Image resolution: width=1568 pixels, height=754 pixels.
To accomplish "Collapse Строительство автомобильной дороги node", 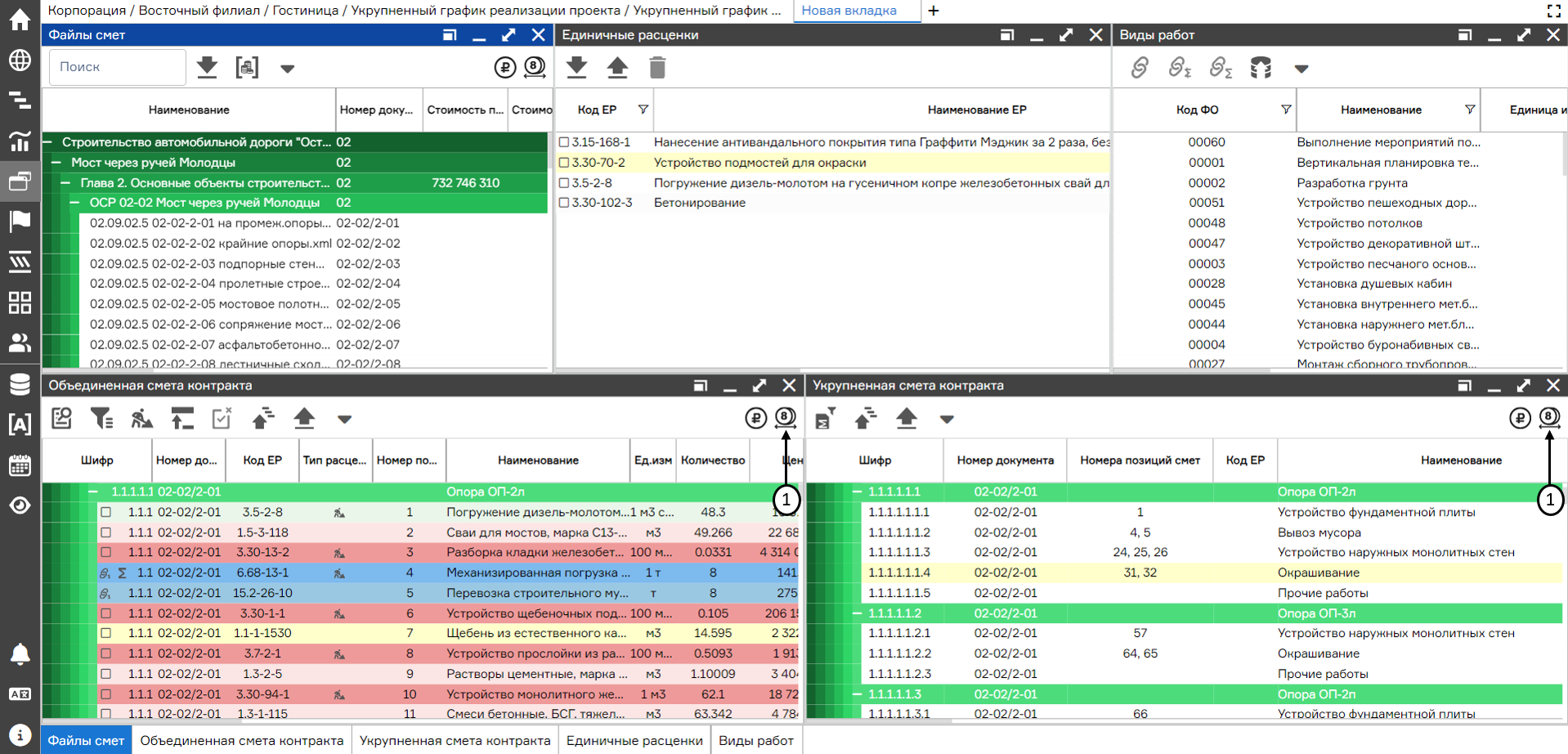I will [47, 142].
